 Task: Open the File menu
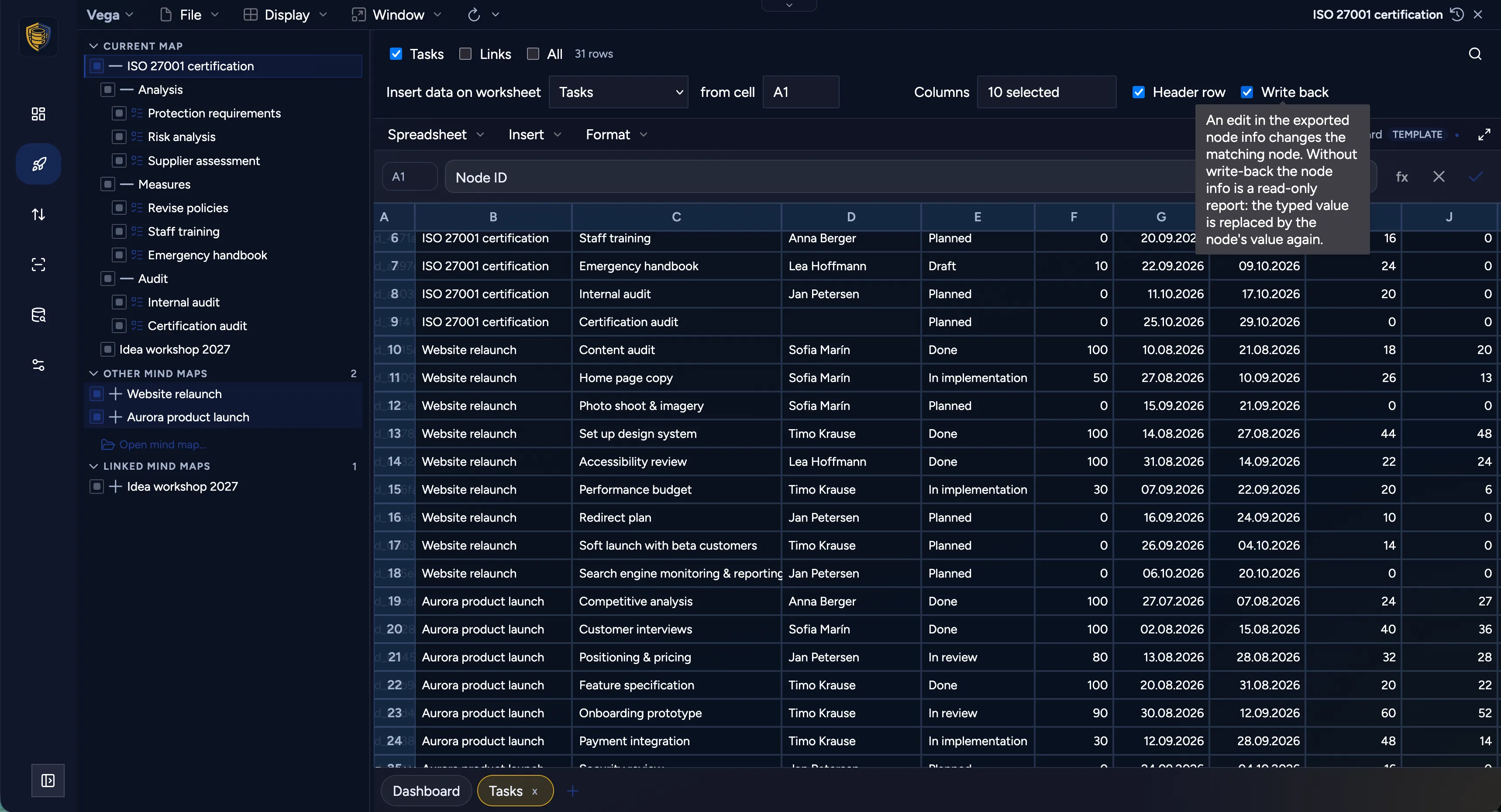click(190, 14)
